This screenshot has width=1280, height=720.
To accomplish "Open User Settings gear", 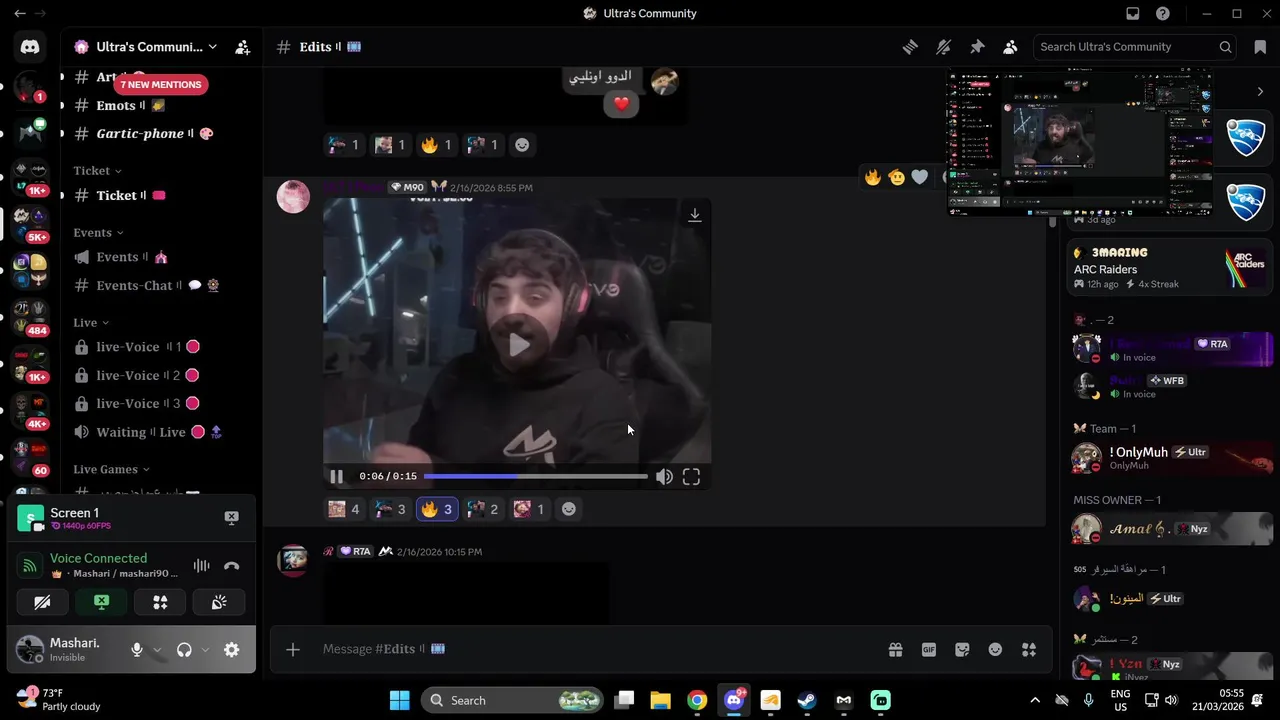I will 231,650.
